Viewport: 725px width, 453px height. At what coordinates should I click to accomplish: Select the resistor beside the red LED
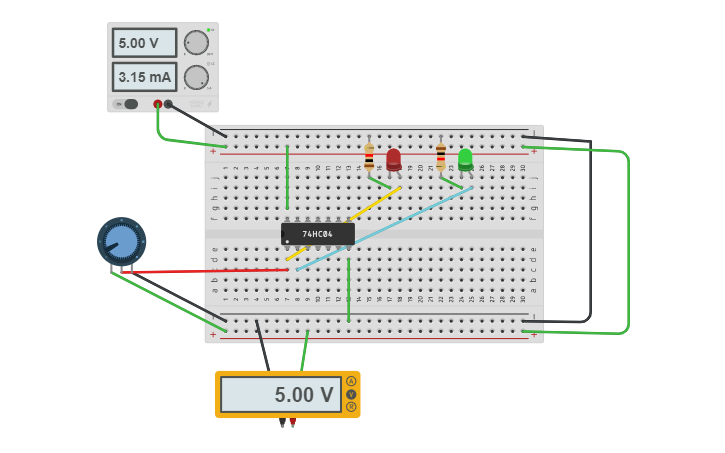pyautogui.click(x=369, y=156)
